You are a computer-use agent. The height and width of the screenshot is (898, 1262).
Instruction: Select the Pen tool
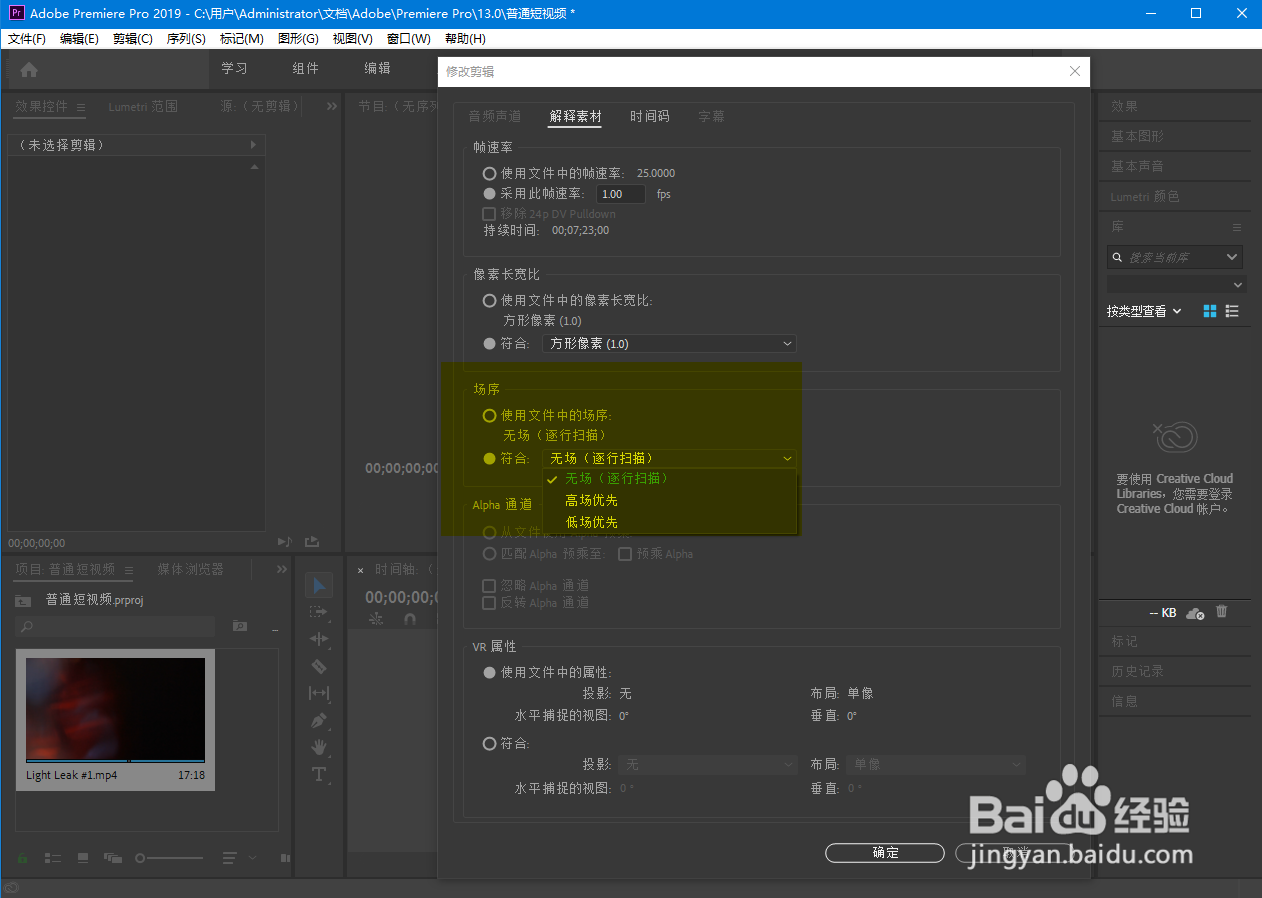[x=319, y=720]
